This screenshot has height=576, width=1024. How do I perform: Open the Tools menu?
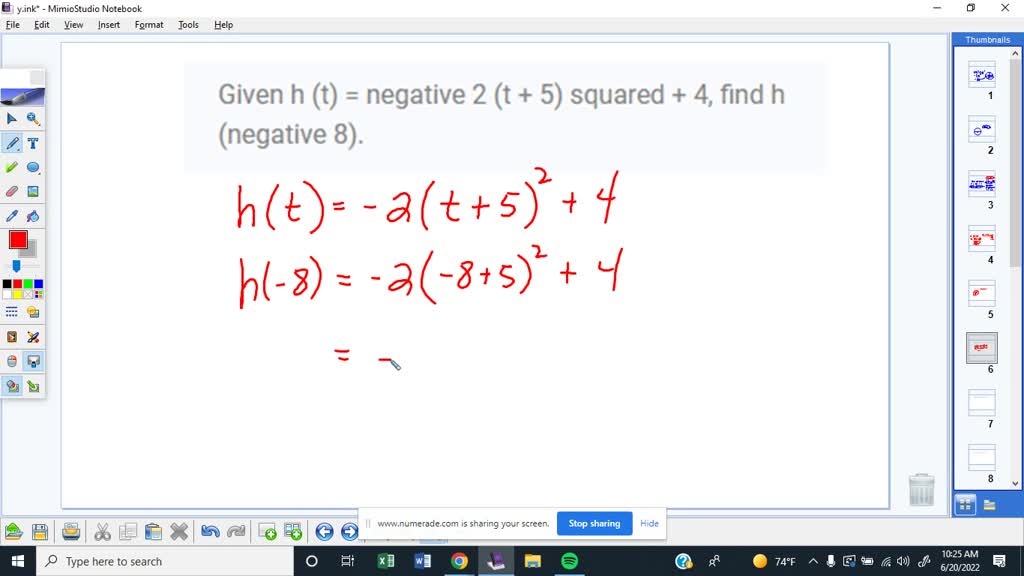[187, 24]
